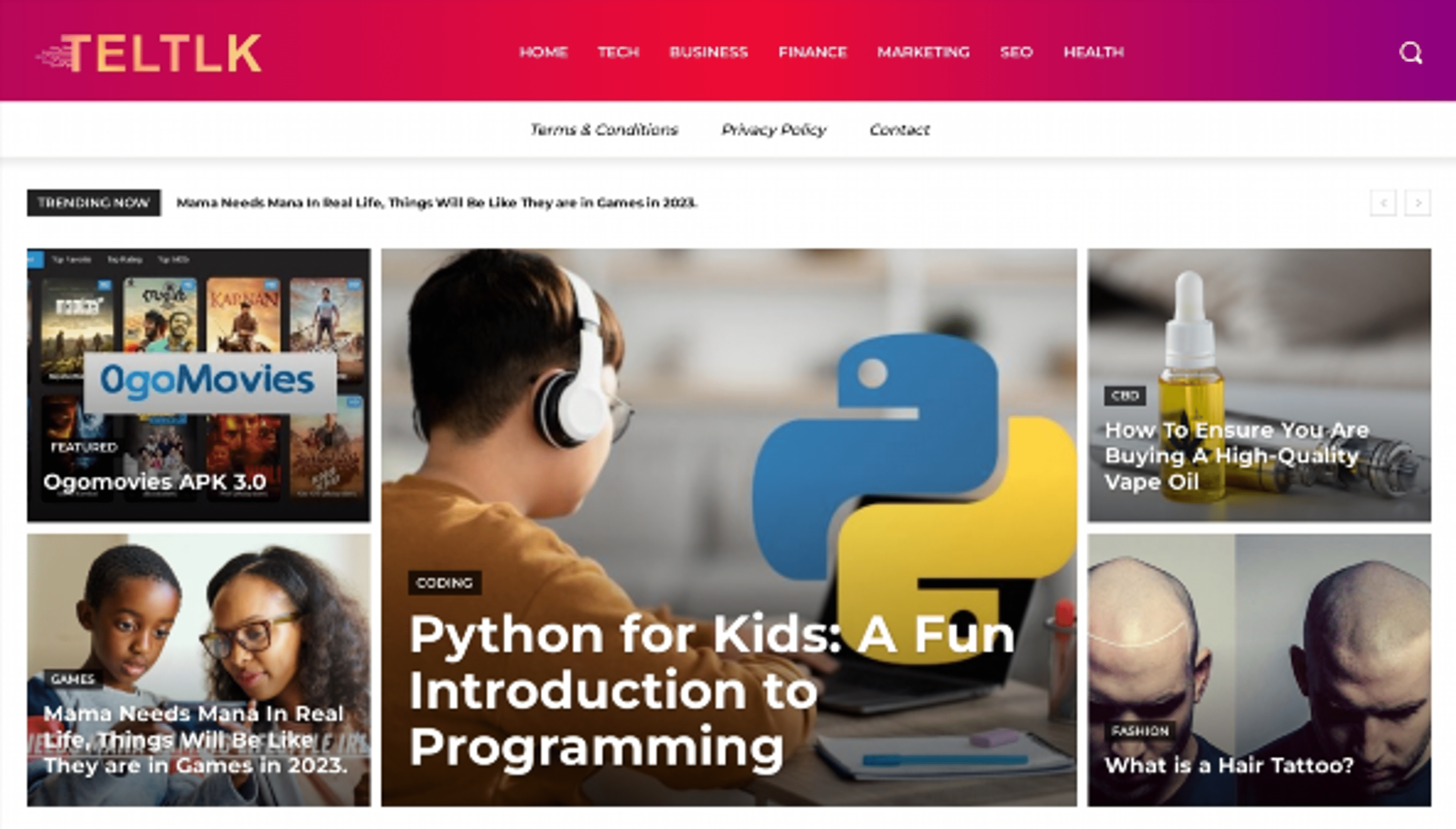Open the HEALTH section

[1094, 52]
